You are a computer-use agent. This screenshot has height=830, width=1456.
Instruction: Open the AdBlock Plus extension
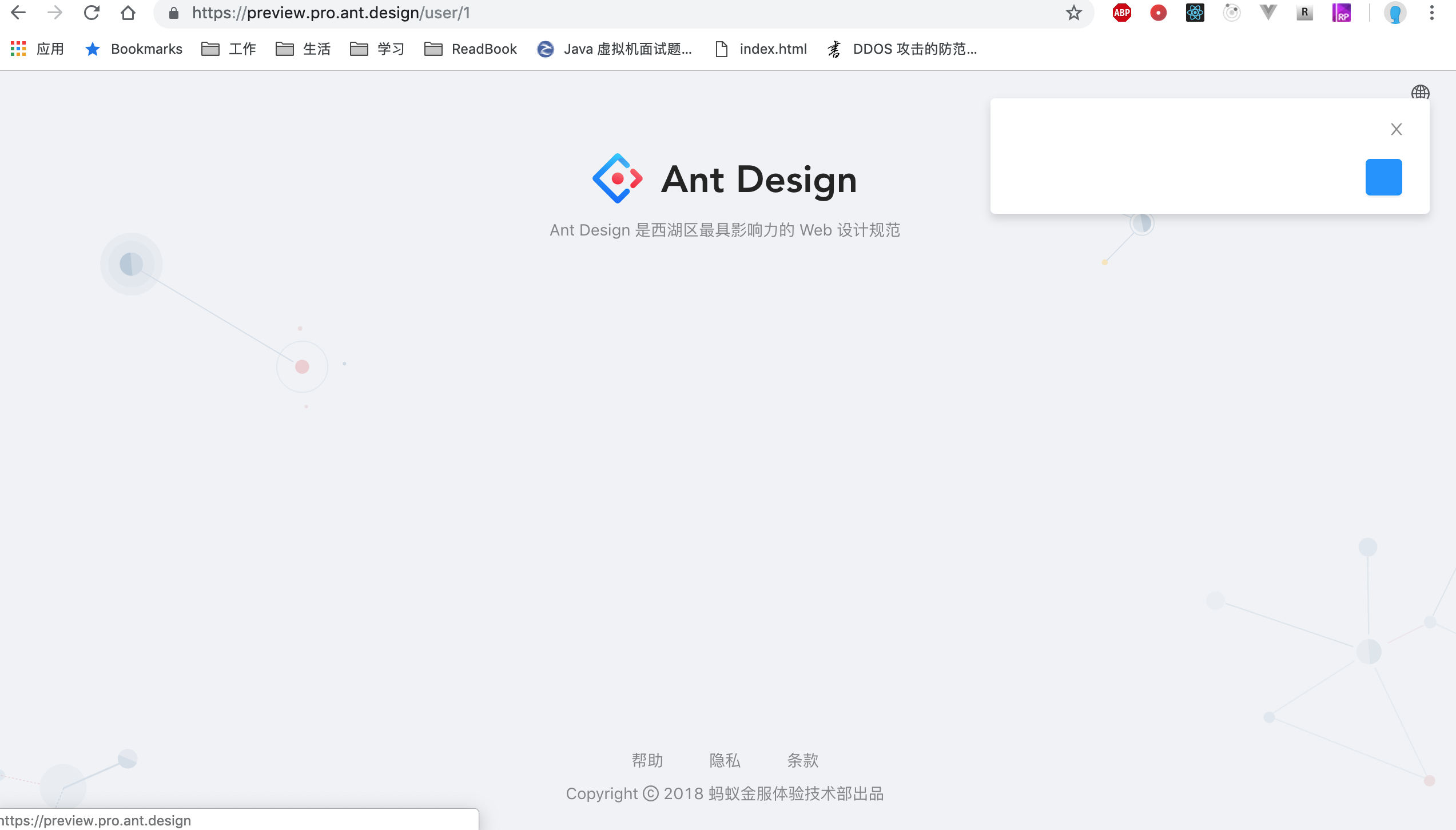(x=1122, y=13)
